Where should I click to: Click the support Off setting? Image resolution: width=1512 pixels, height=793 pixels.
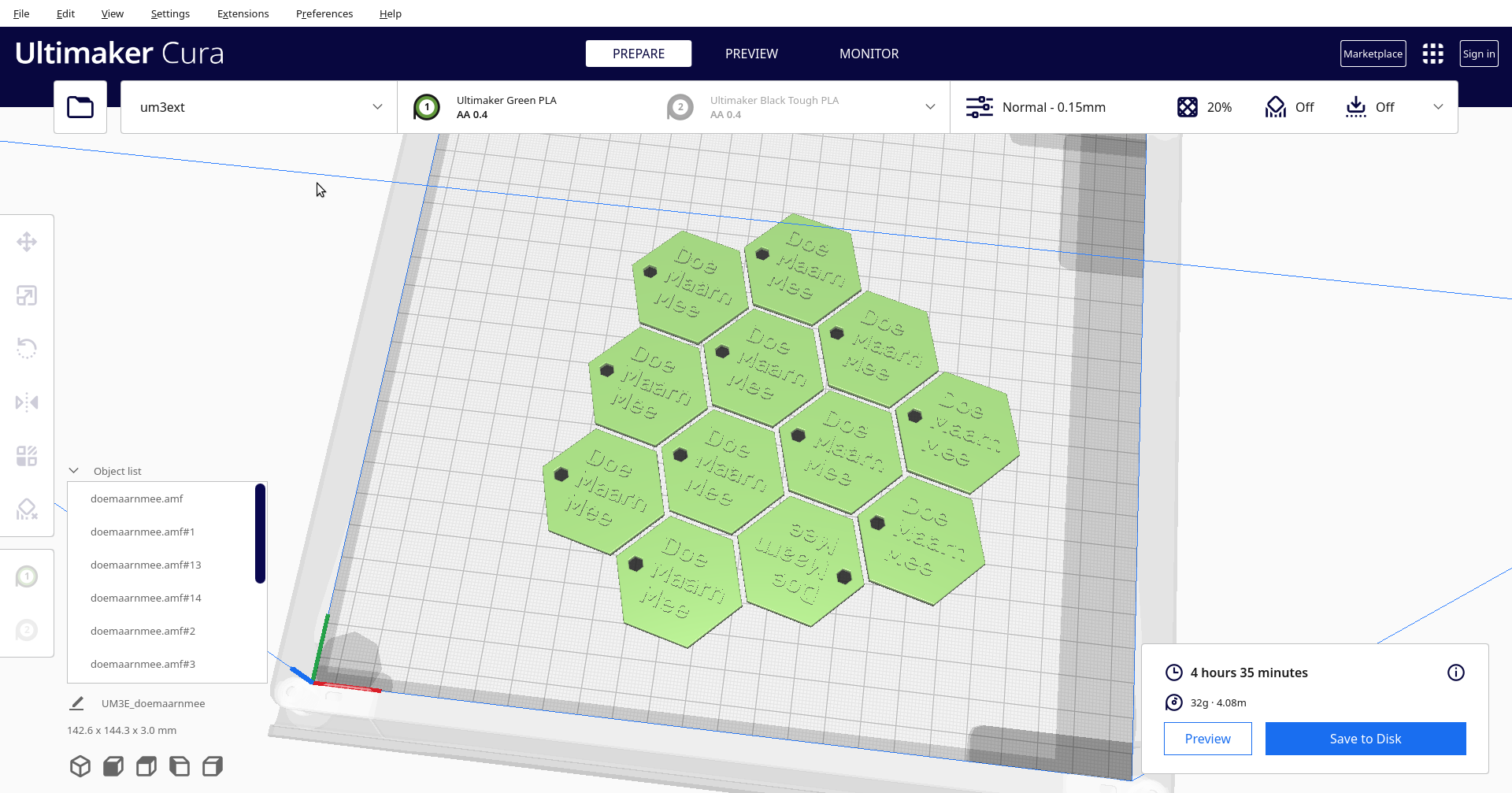pyautogui.click(x=1289, y=107)
